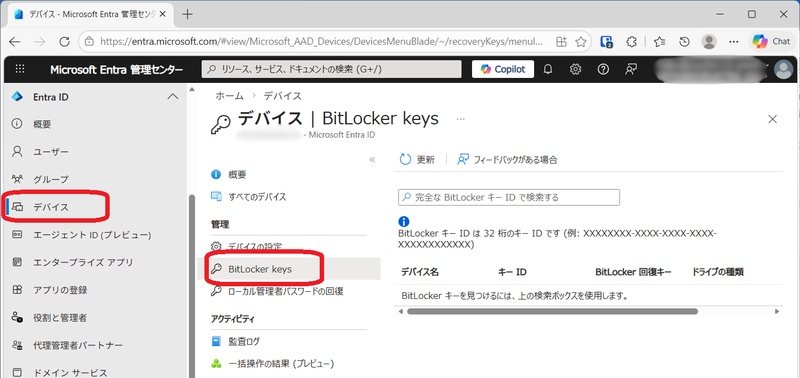Open the notifications bell

click(x=548, y=69)
